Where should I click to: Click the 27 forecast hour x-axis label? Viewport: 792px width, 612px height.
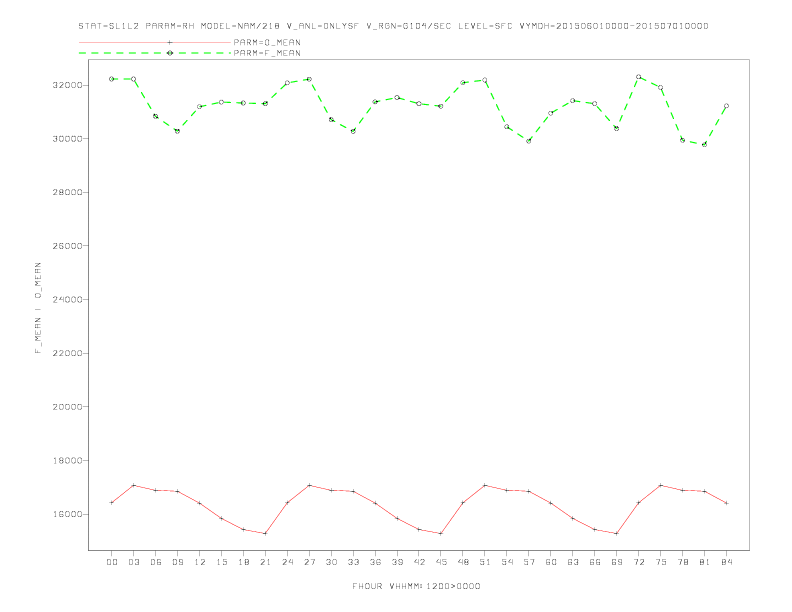tap(309, 562)
